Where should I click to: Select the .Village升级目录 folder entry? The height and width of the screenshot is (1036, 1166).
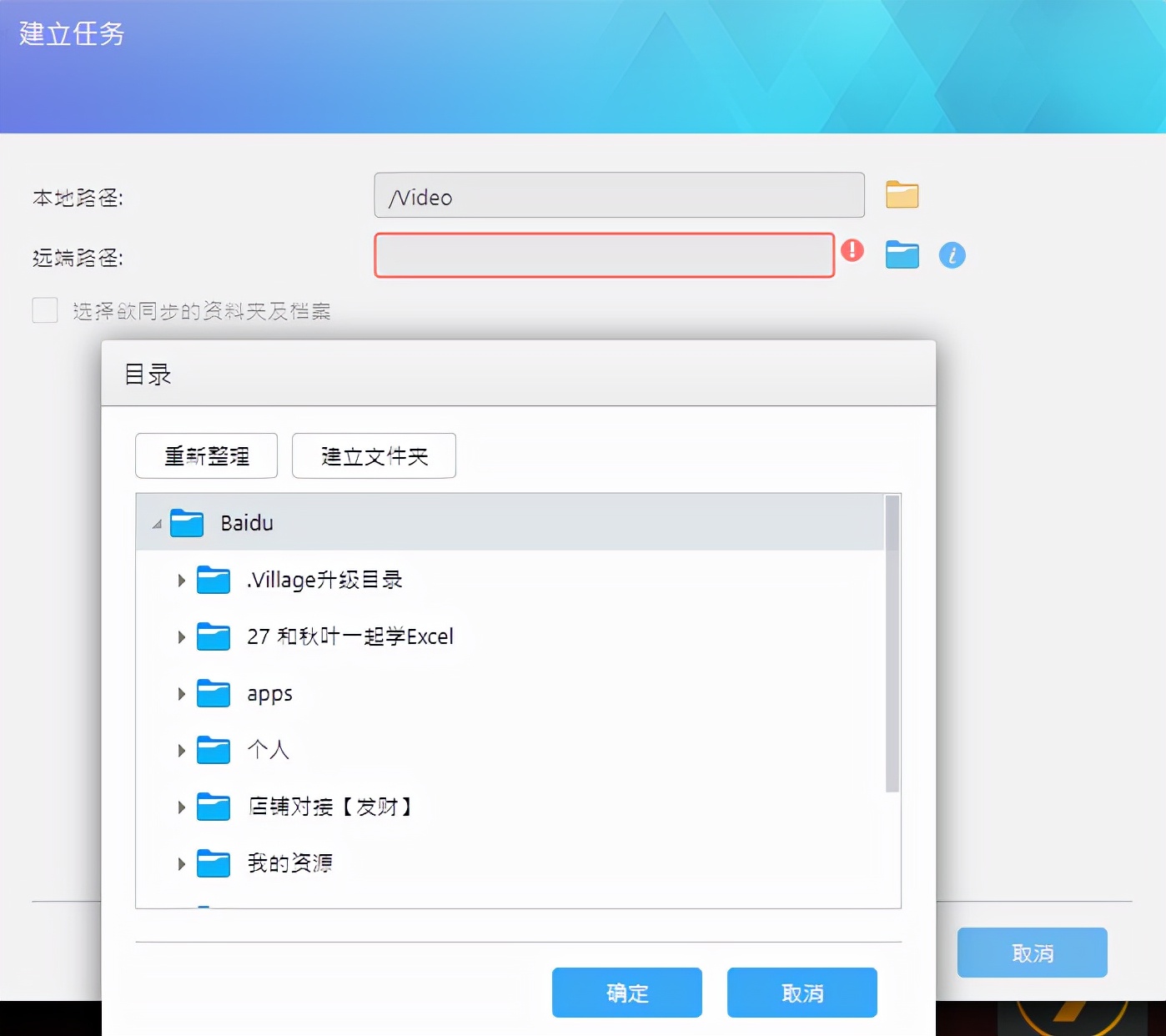click(324, 580)
